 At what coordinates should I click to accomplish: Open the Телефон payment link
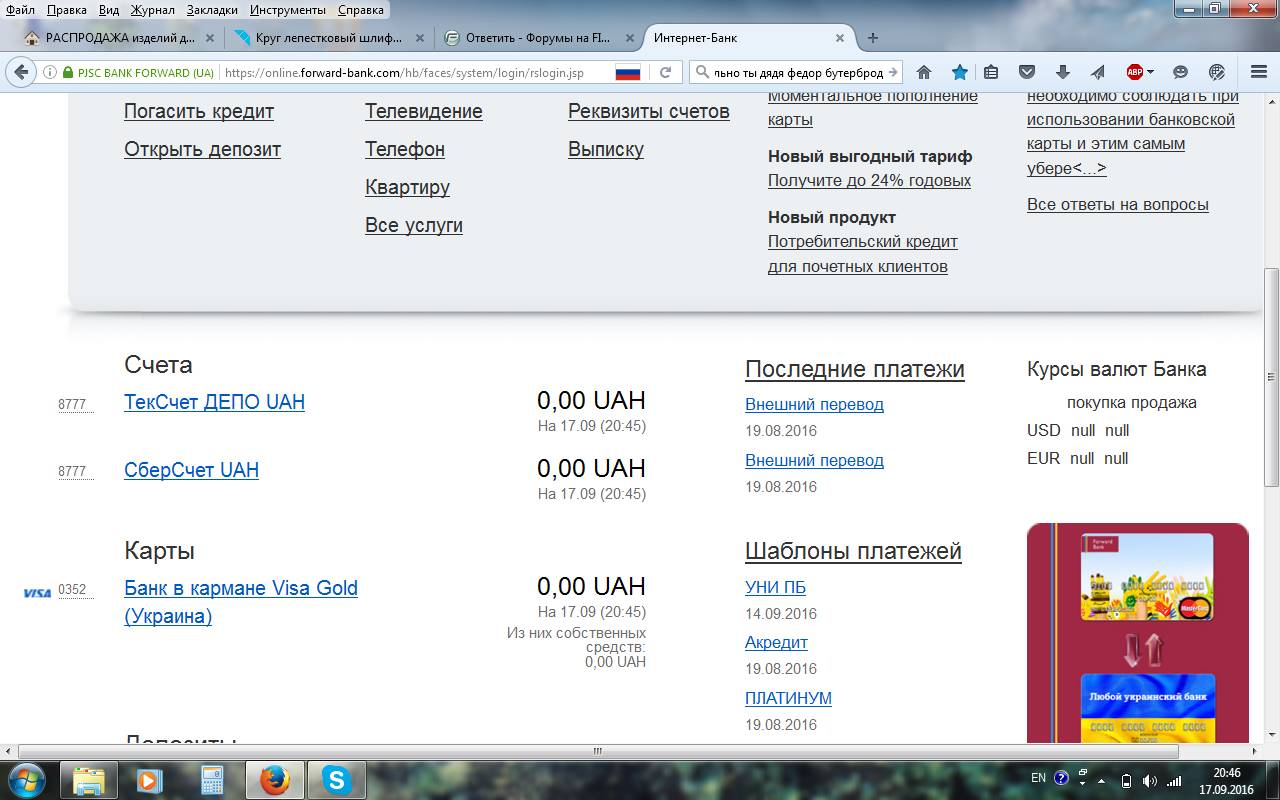tap(405, 149)
